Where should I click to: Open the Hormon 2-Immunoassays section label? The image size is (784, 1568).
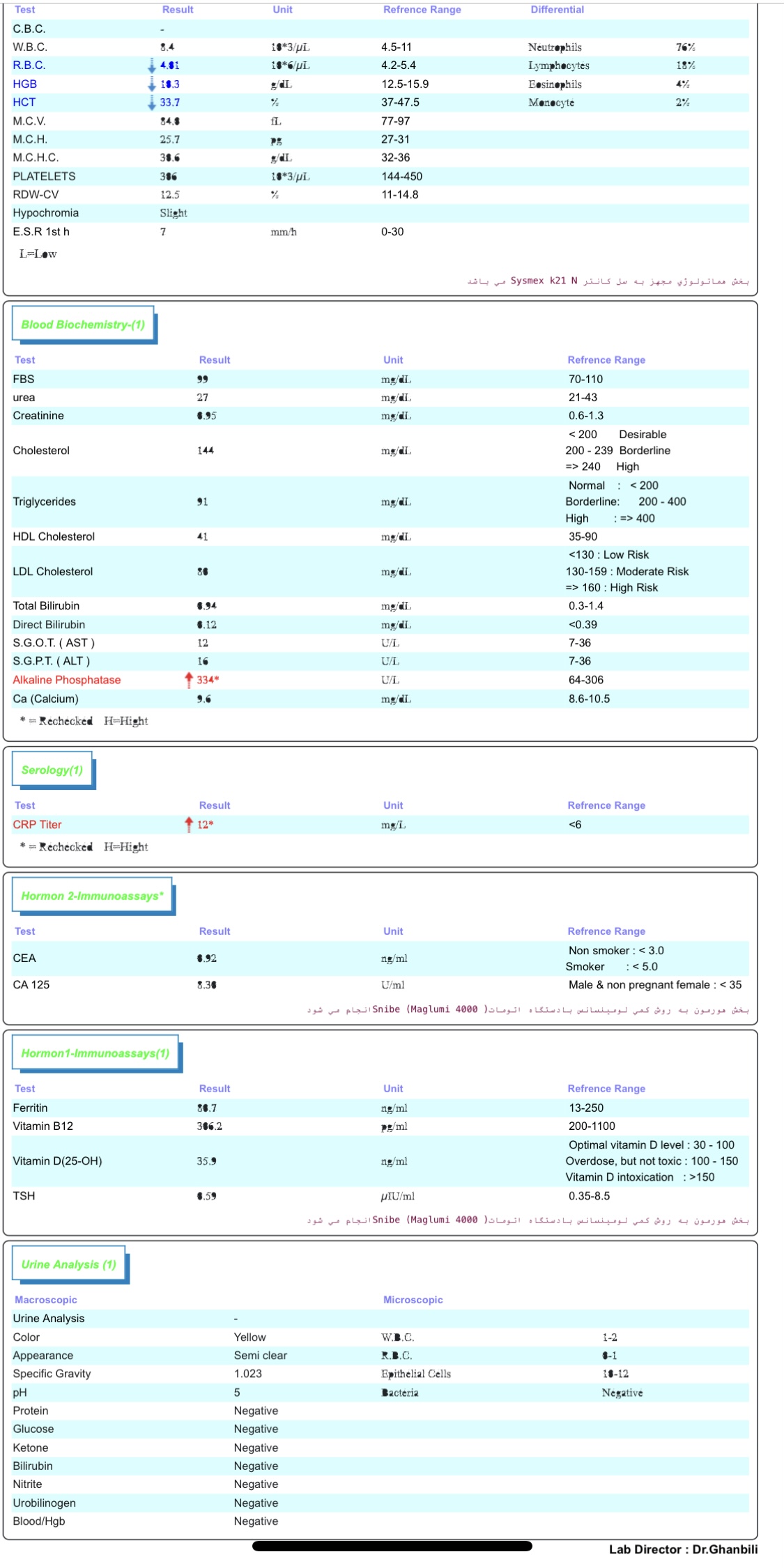[92, 896]
